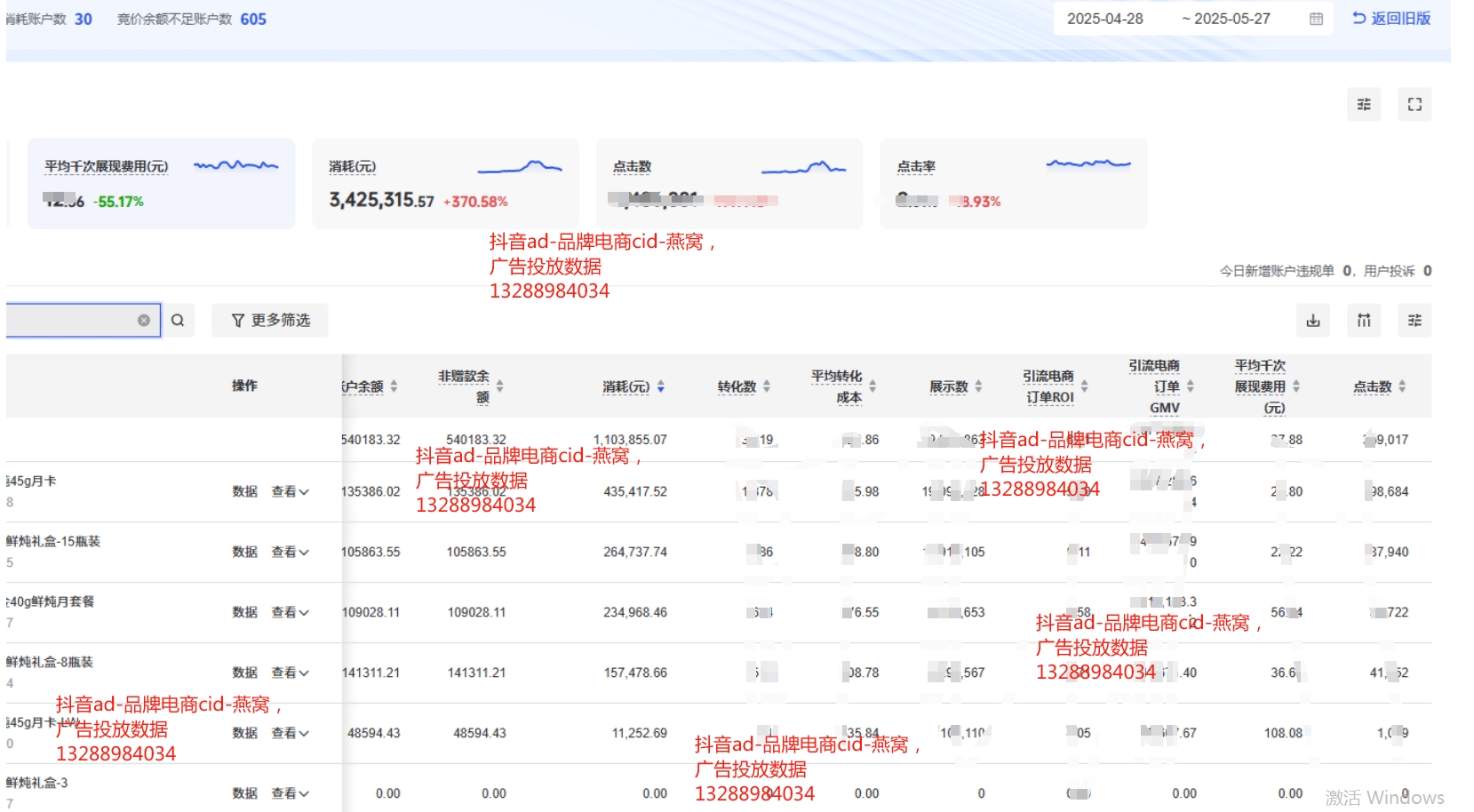Image resolution: width=1474 pixels, height=812 pixels.
Task: Click the start date 2025-04-28 field
Action: [1105, 19]
